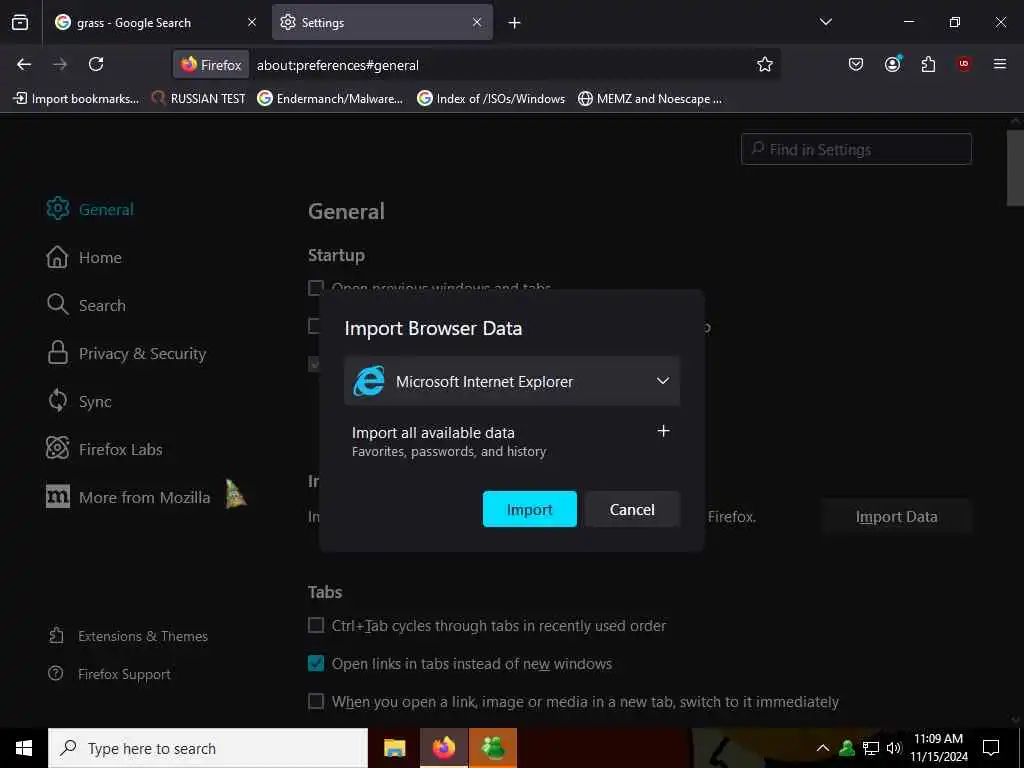Expand the Import all available data plus
This screenshot has height=768, width=1024.
[x=663, y=431]
